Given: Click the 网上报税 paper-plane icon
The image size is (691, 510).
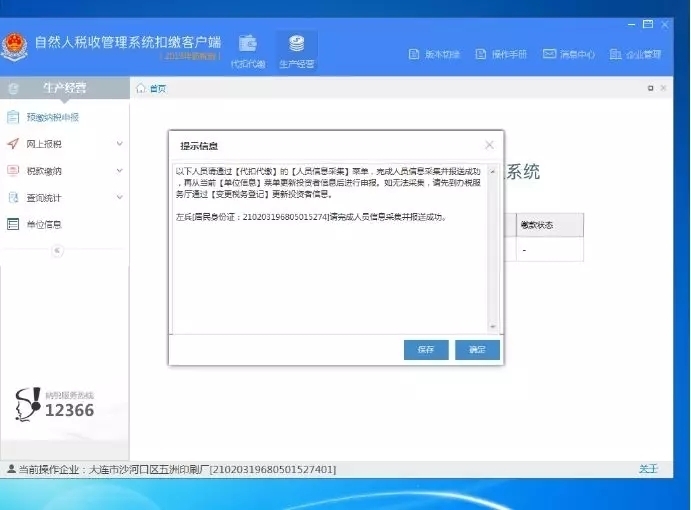Looking at the screenshot, I should tap(13, 144).
